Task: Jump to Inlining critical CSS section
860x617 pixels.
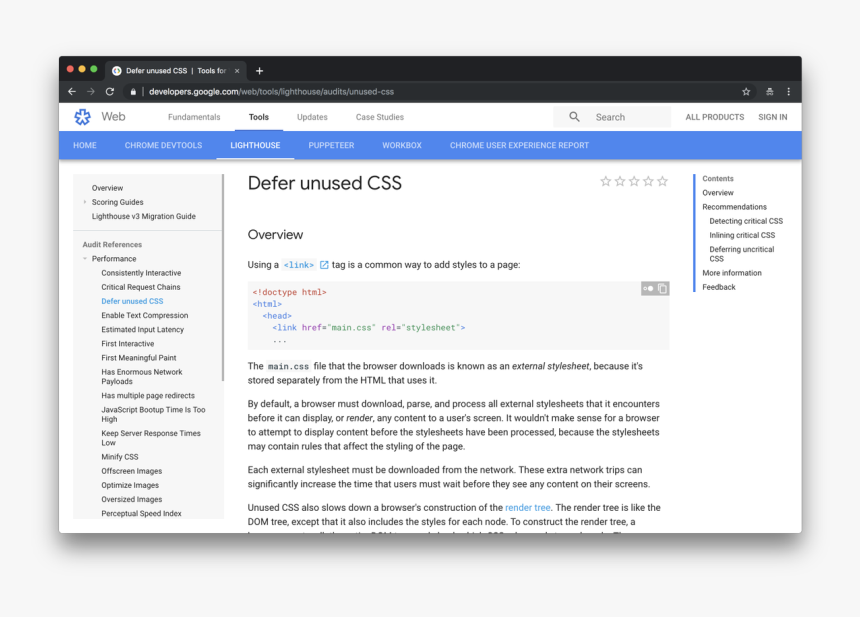Action: pos(742,235)
